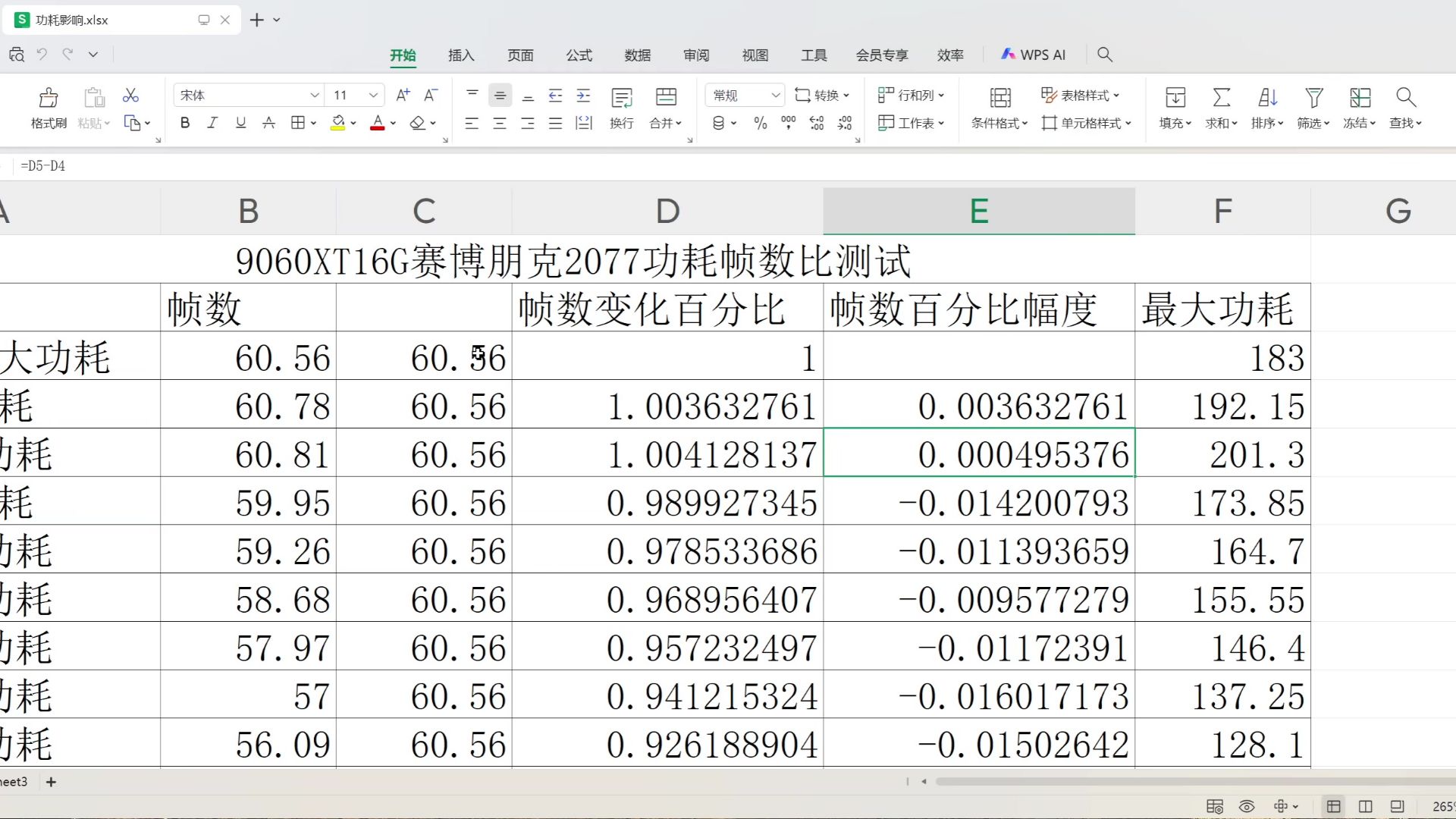
Task: Open the 工作表 worksheet menu
Action: 911,123
